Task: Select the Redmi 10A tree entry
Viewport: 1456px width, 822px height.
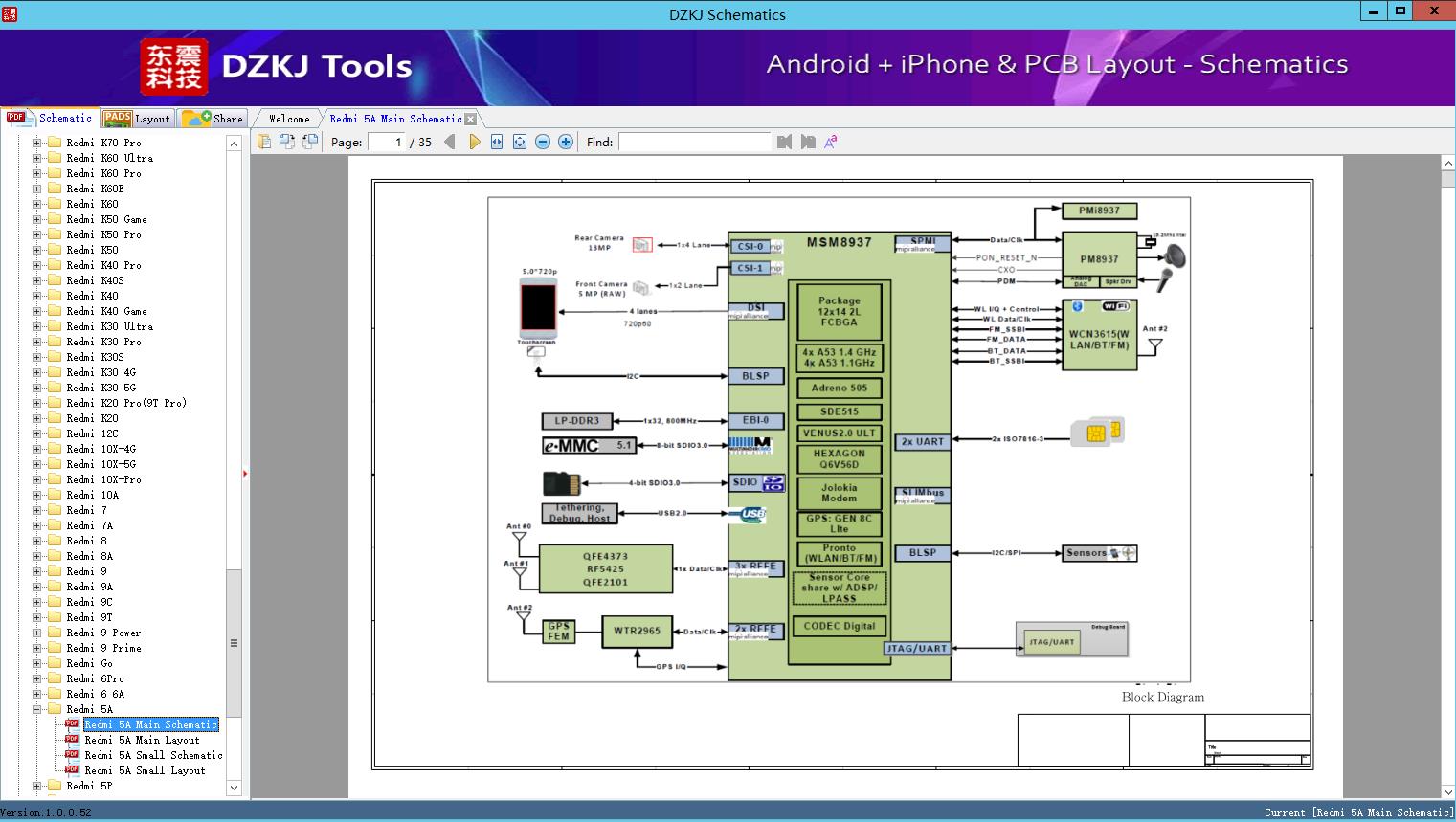Action: (x=92, y=495)
